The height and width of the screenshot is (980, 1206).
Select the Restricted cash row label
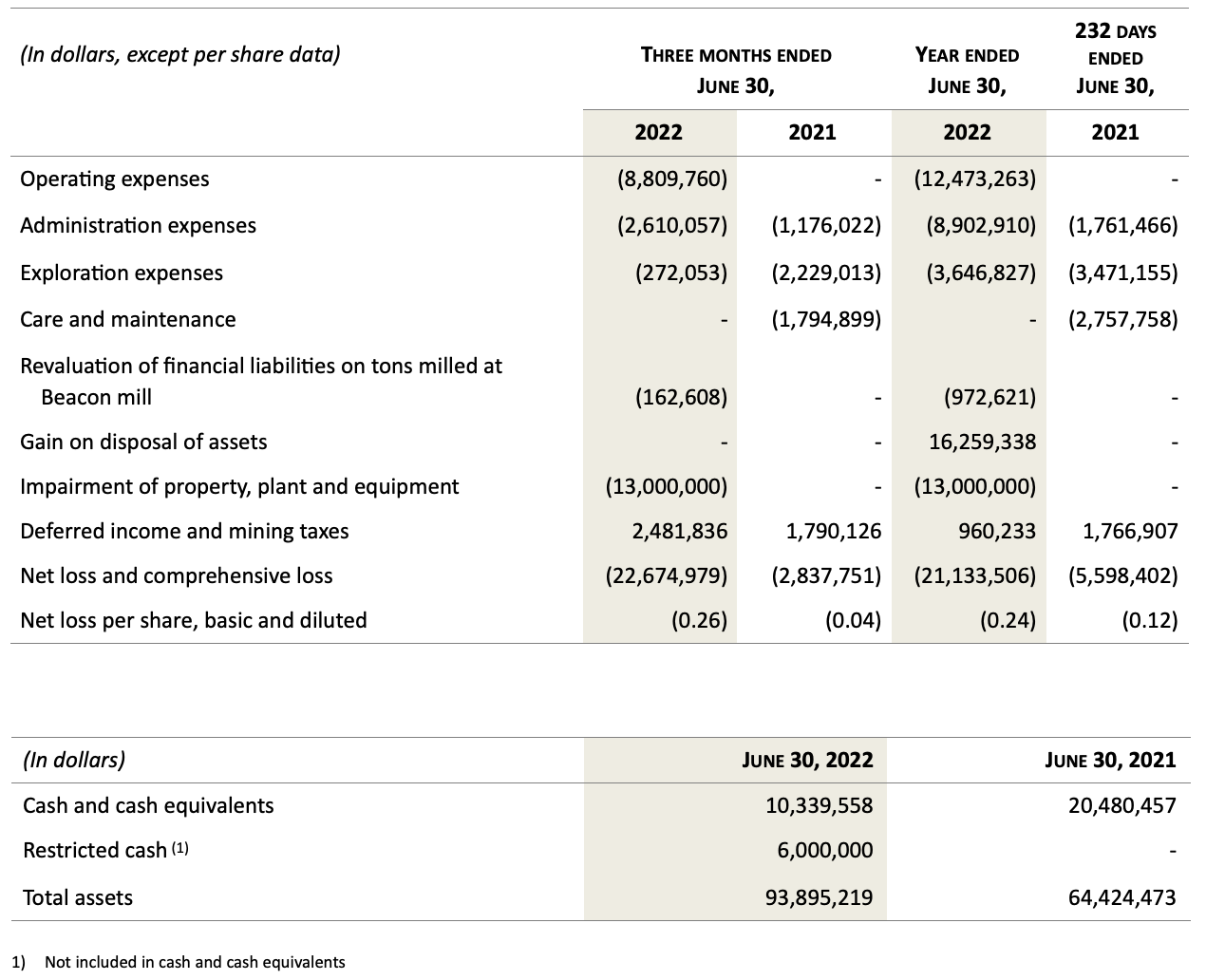pyautogui.click(x=95, y=850)
